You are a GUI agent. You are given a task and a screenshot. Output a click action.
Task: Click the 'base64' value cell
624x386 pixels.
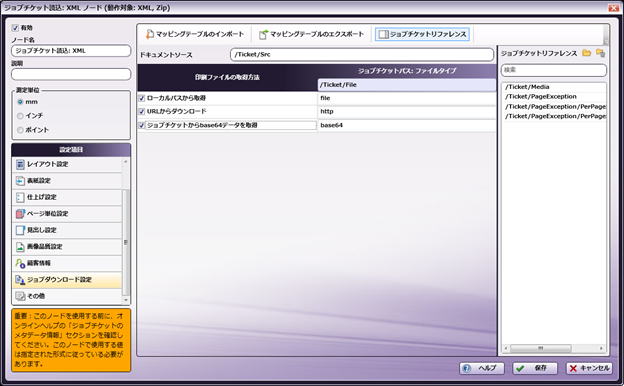[x=407, y=125]
